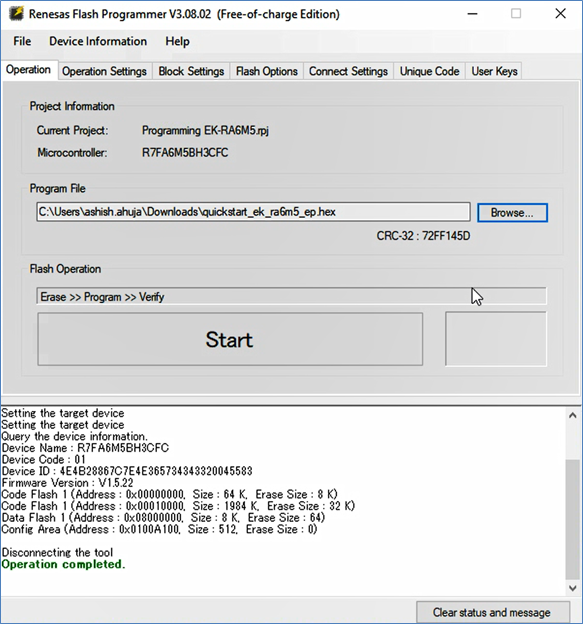The height and width of the screenshot is (624, 583).
Task: Maximize the Renesas Flash Programmer window
Action: click(516, 14)
